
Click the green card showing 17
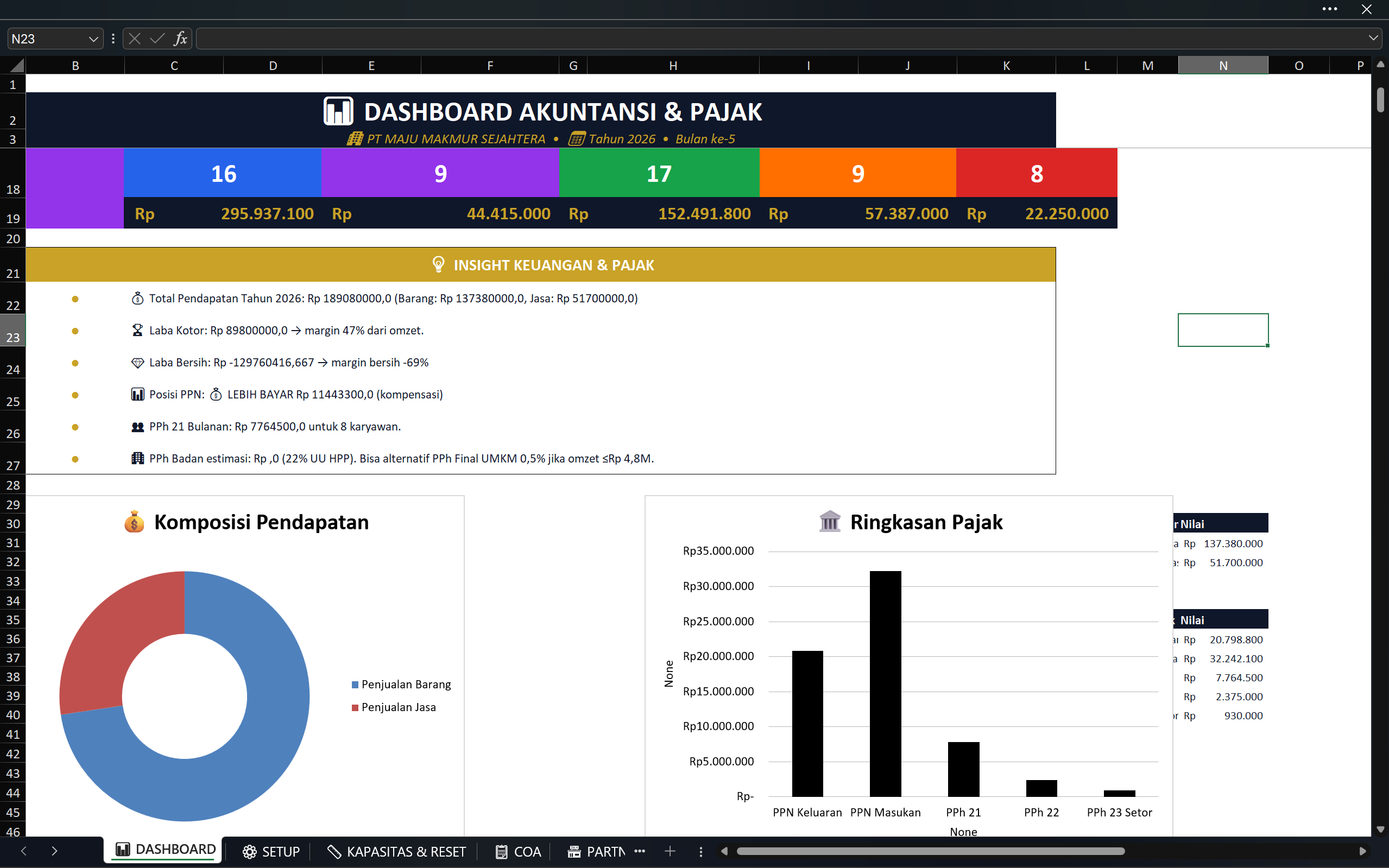[x=659, y=173]
